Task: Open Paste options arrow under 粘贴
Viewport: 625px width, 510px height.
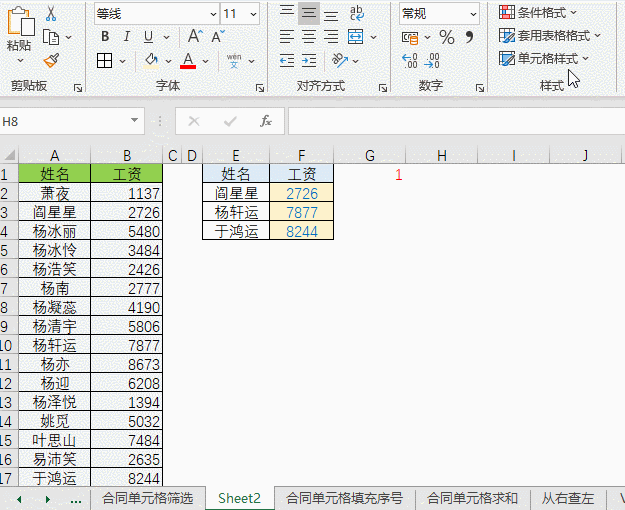Action: coord(20,60)
